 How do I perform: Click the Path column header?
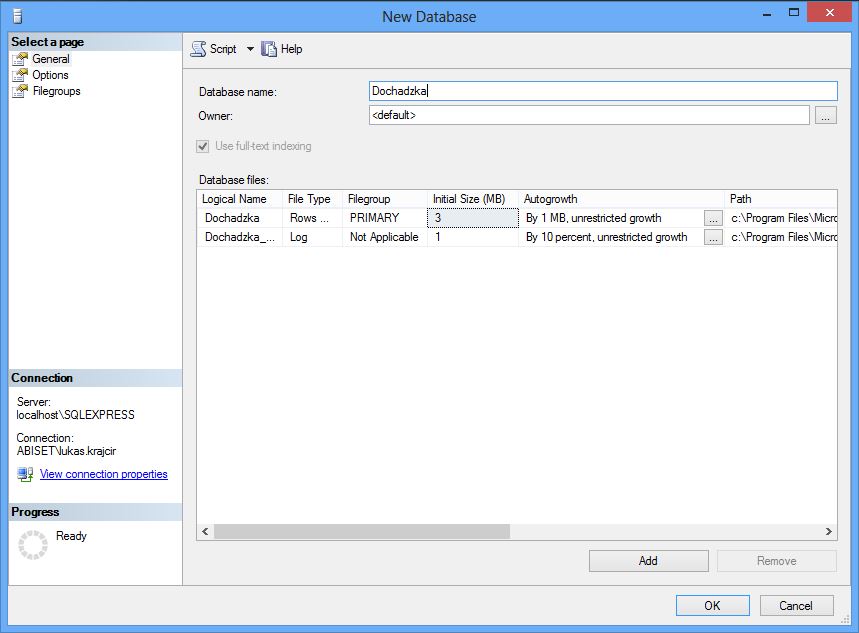[x=781, y=199]
